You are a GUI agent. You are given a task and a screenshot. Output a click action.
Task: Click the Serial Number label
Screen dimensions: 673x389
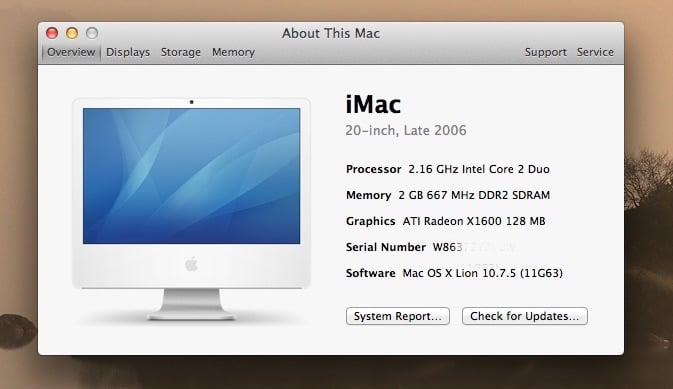[x=386, y=247]
